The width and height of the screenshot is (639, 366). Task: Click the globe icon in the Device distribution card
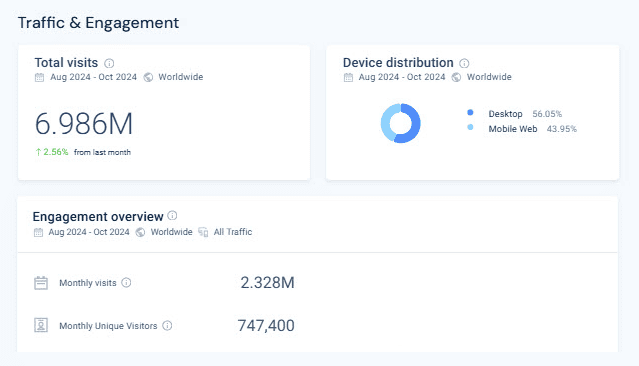tap(456, 77)
